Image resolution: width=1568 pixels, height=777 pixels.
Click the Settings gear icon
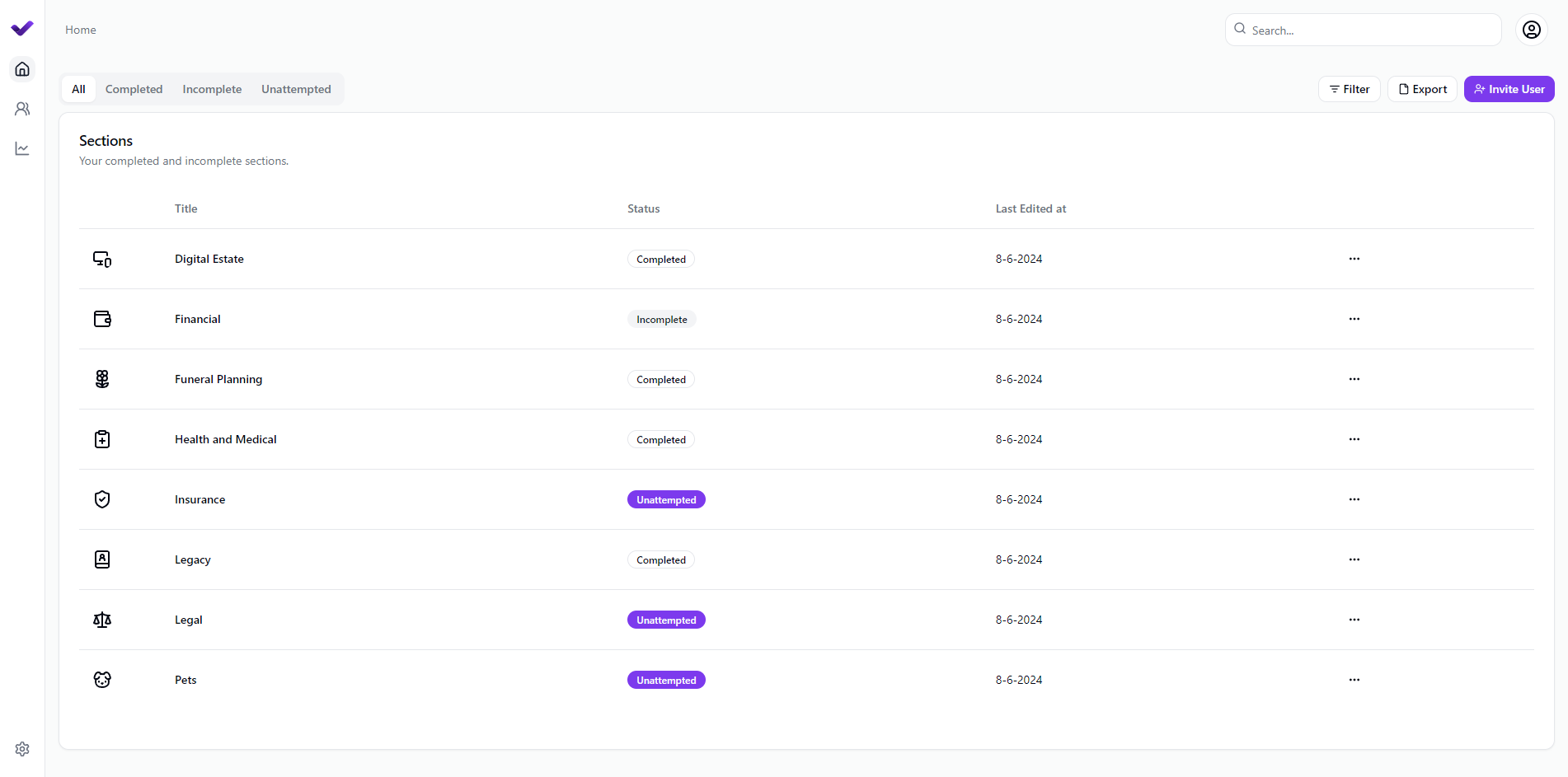22,748
